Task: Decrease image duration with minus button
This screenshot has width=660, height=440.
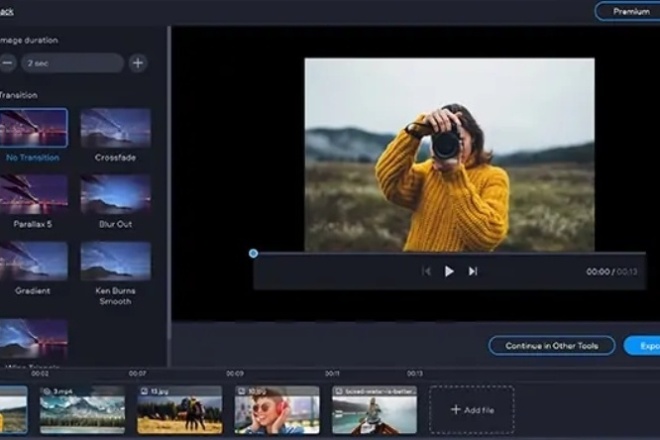Action: coord(8,63)
